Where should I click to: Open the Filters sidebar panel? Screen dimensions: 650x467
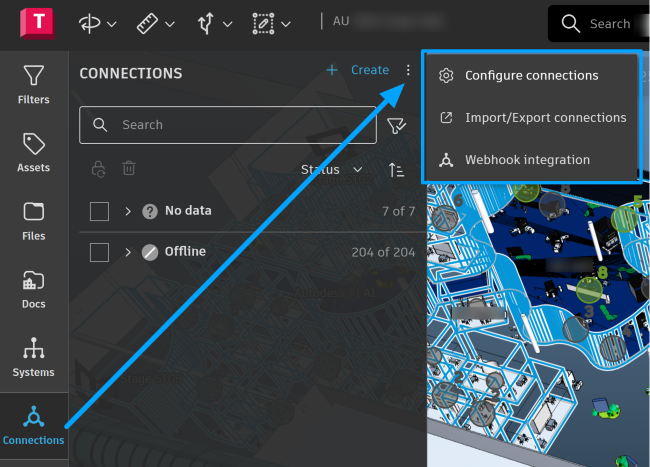tap(34, 85)
